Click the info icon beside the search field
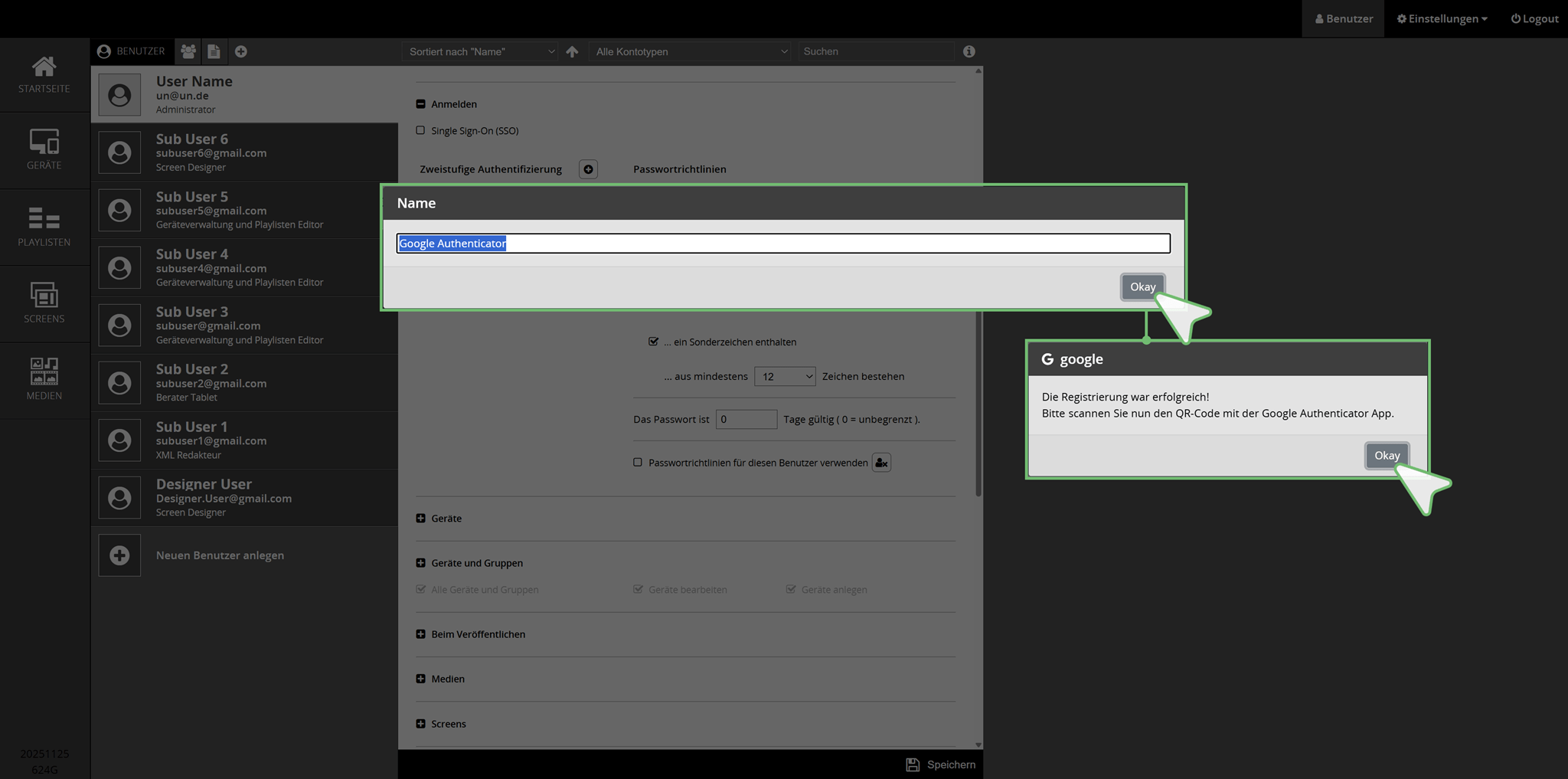Viewport: 1568px width, 779px height. 969,51
